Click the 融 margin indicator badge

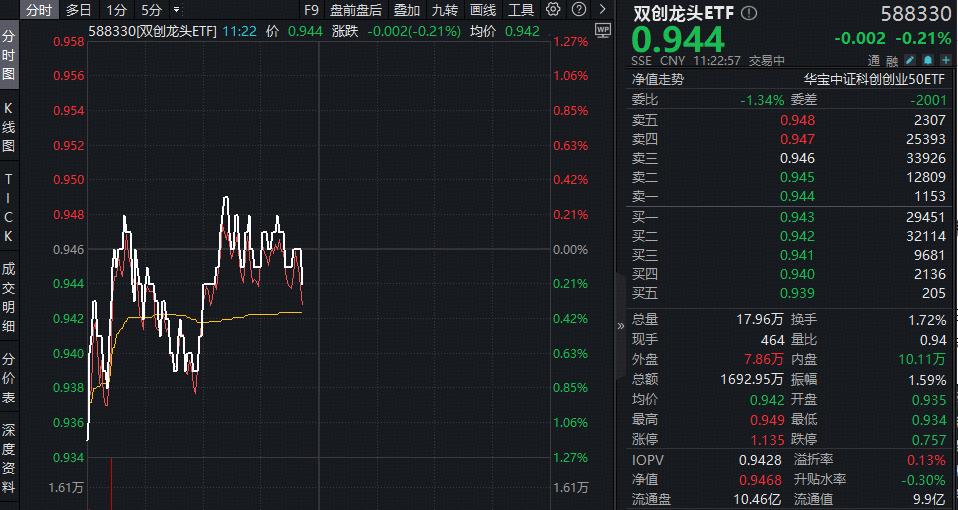click(x=891, y=61)
